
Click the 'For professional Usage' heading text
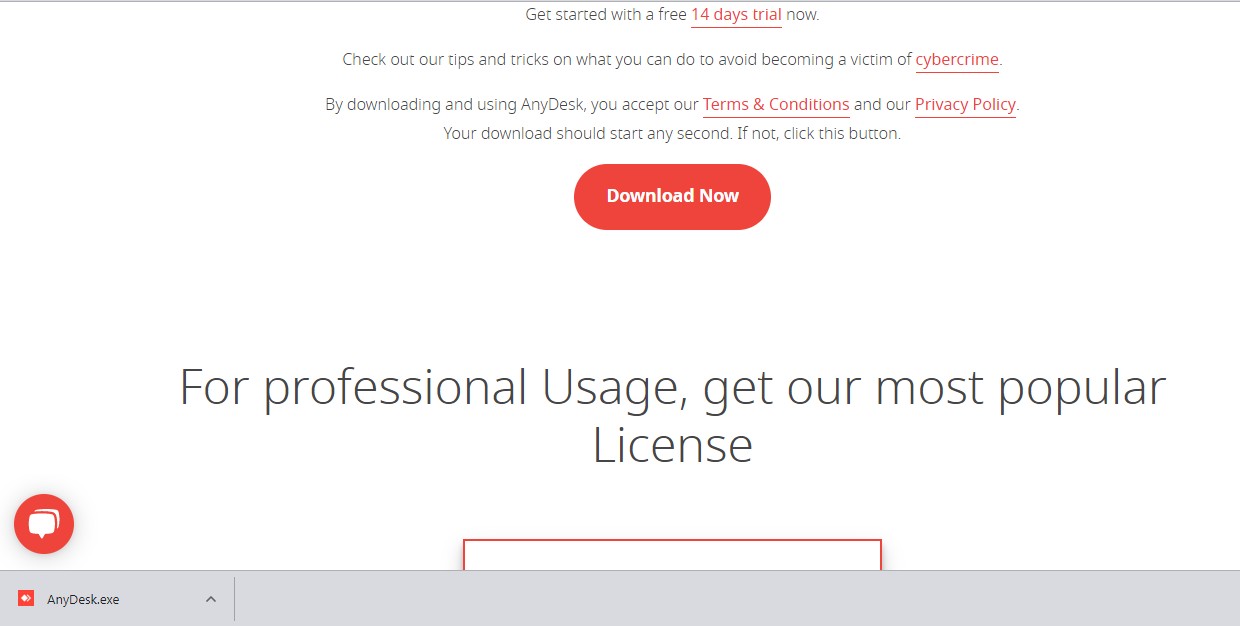[672, 415]
